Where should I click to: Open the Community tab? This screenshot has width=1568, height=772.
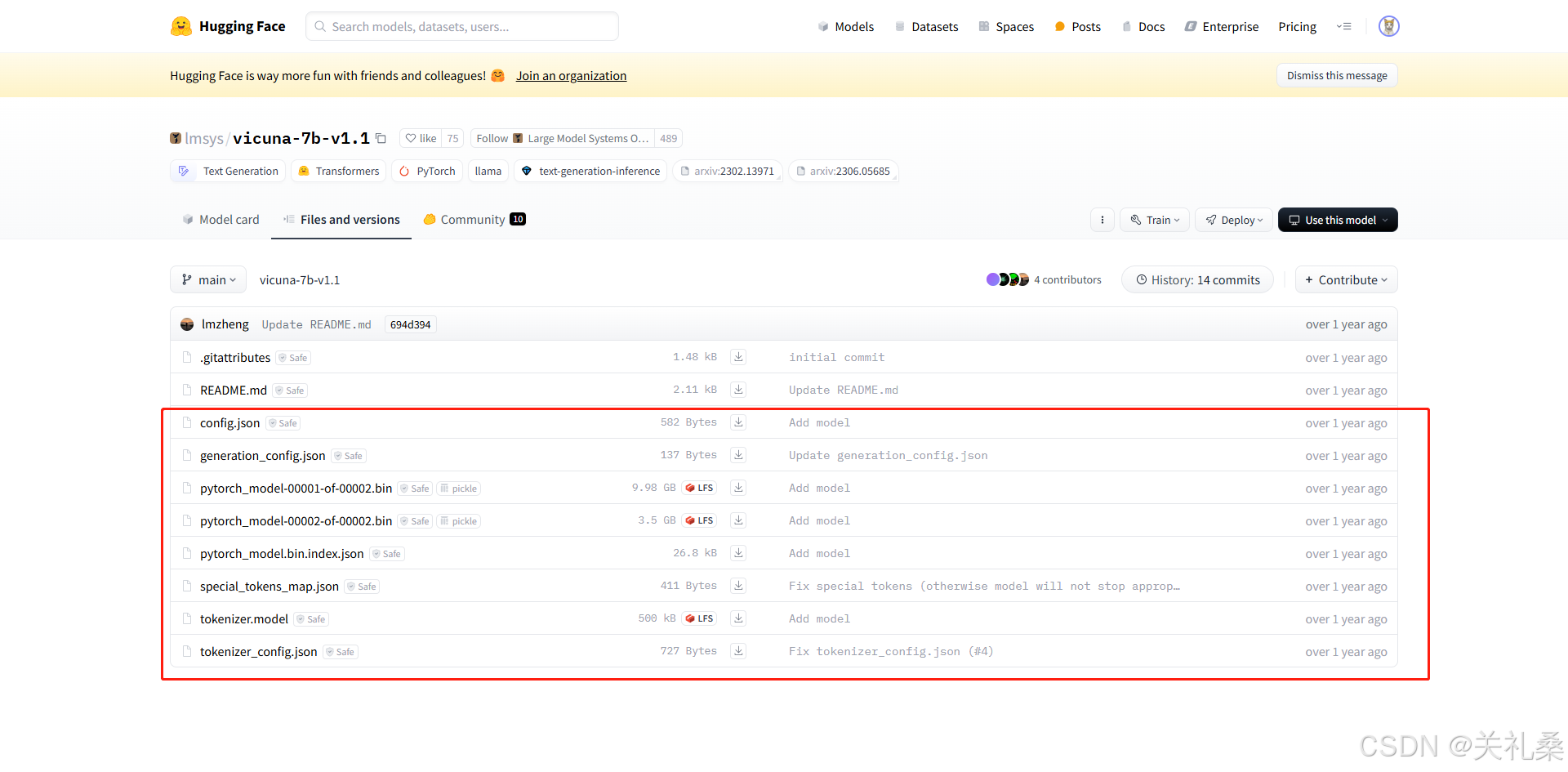tap(474, 219)
